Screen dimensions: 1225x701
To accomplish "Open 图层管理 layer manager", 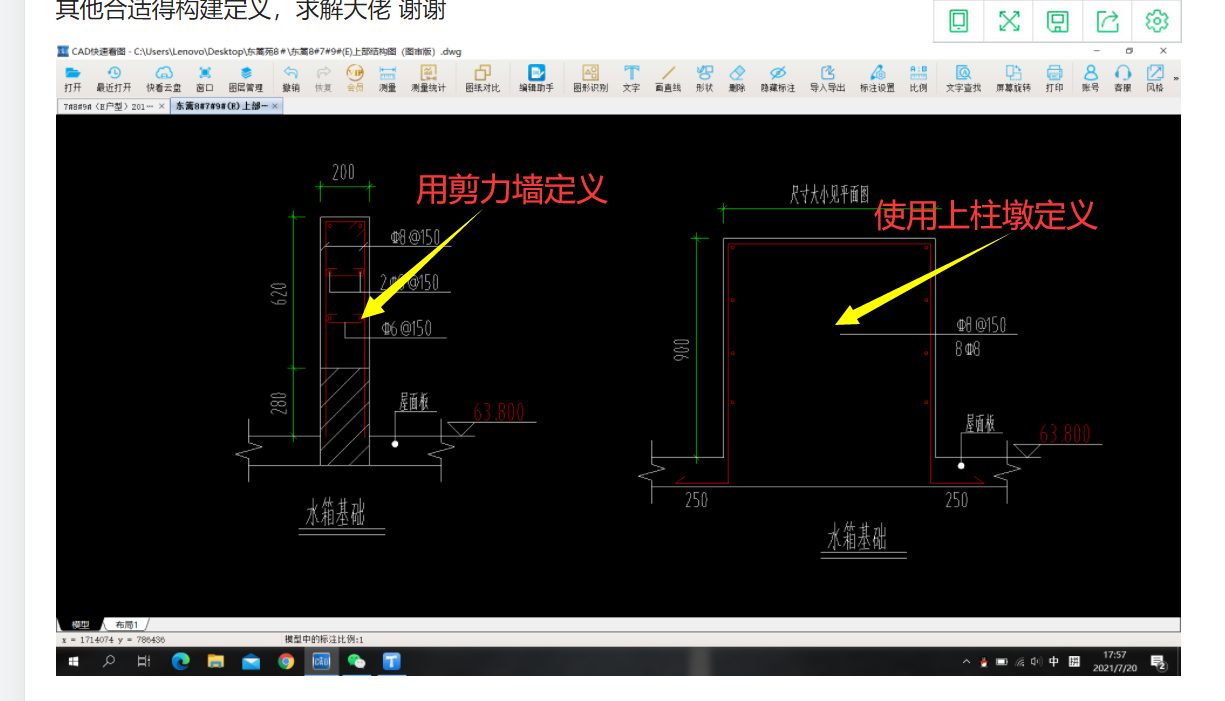I will pos(246,78).
